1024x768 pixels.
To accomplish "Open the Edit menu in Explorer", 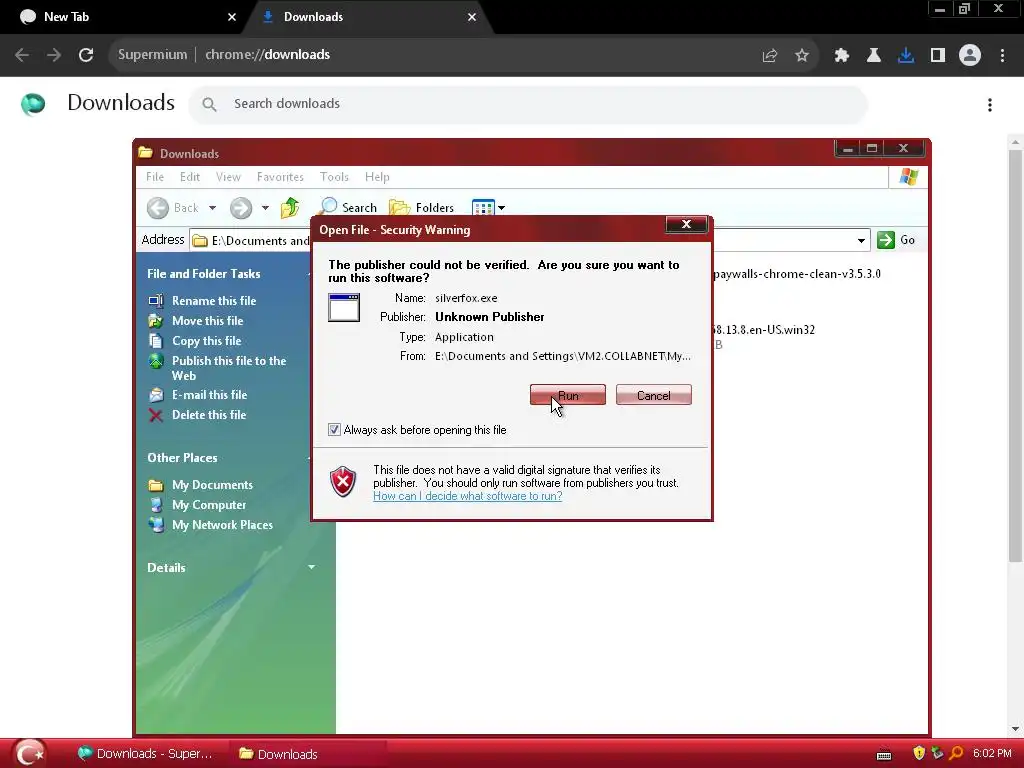I will point(190,177).
